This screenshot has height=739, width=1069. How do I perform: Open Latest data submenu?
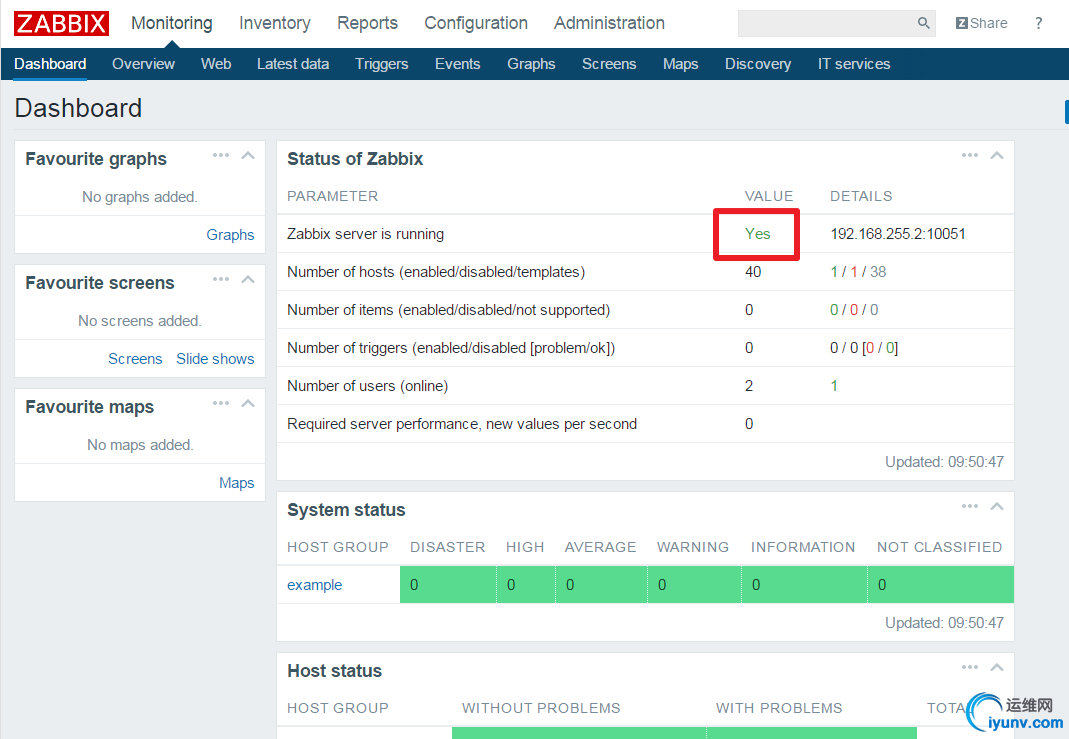tap(293, 64)
